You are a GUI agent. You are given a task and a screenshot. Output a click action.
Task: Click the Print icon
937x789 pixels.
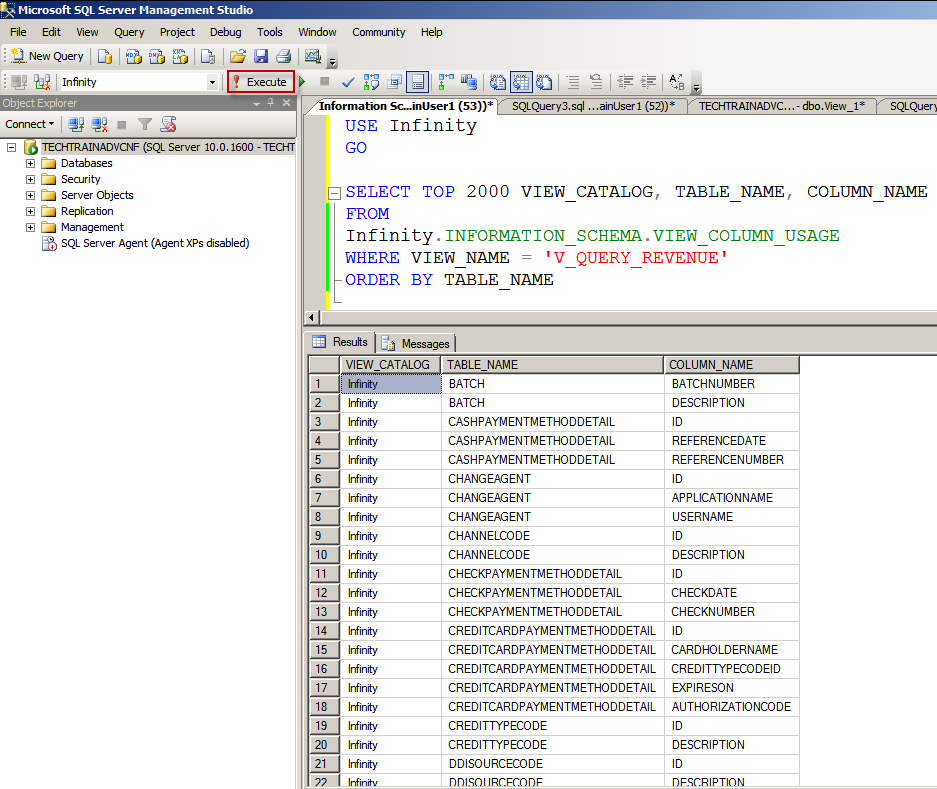[x=284, y=56]
